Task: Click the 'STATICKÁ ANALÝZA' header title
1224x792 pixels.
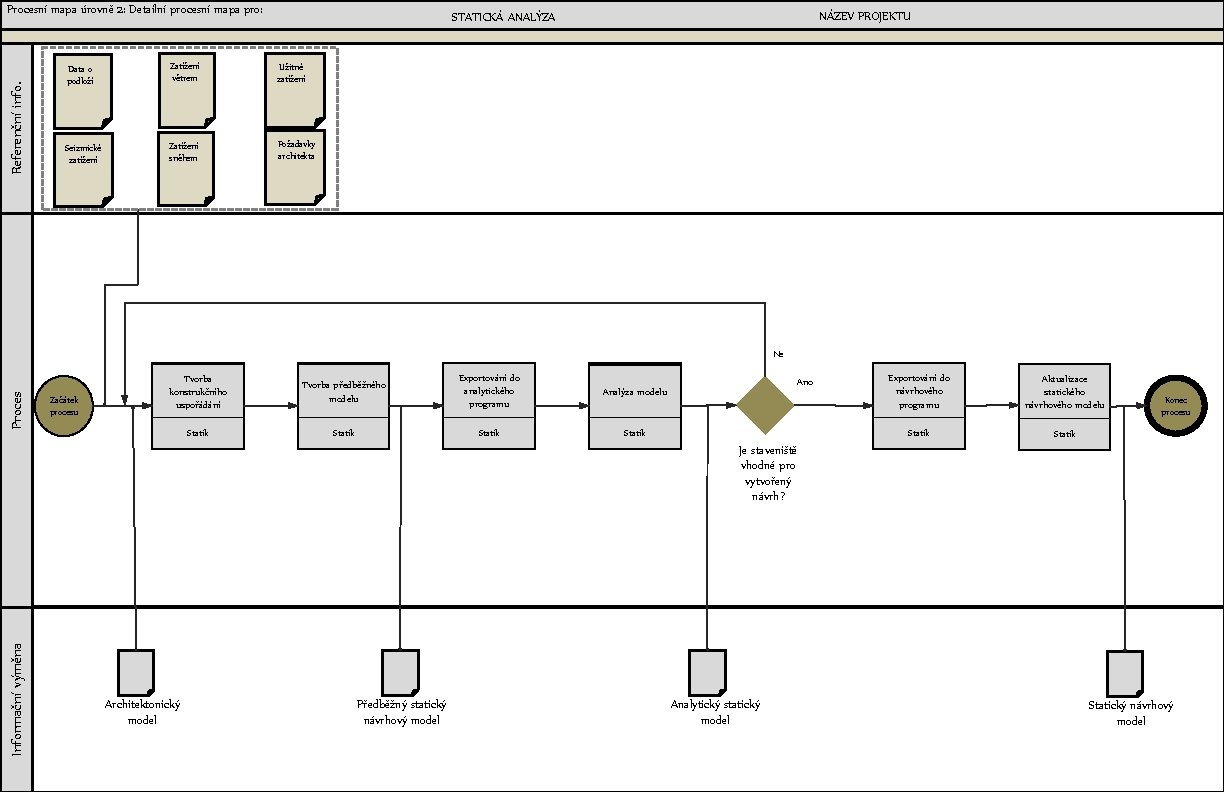Action: click(503, 17)
